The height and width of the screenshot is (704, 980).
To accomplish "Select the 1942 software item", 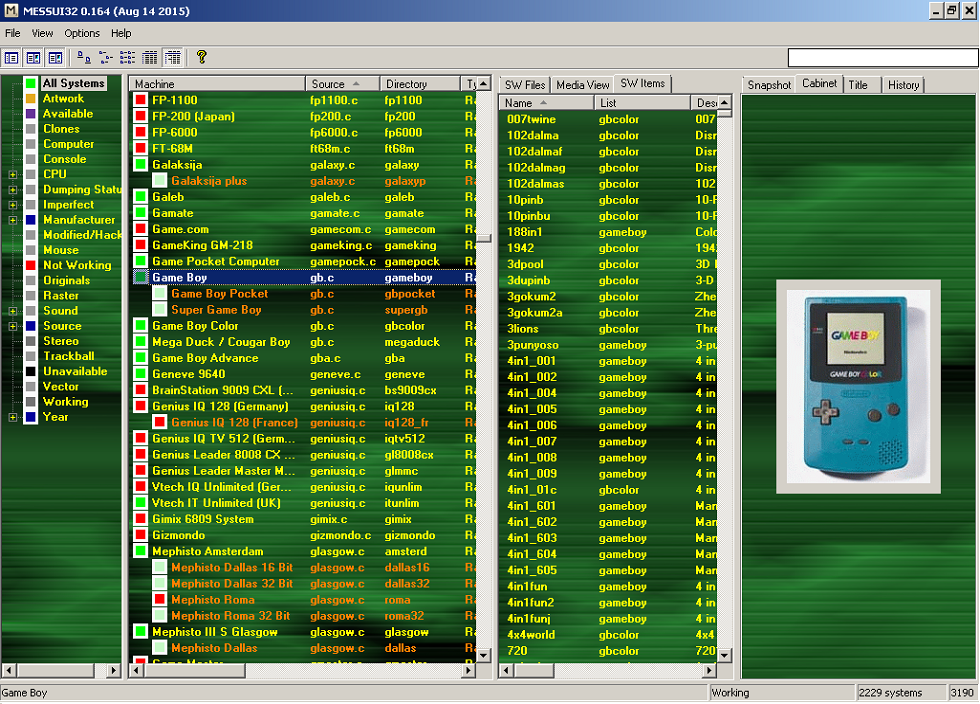I will [520, 248].
